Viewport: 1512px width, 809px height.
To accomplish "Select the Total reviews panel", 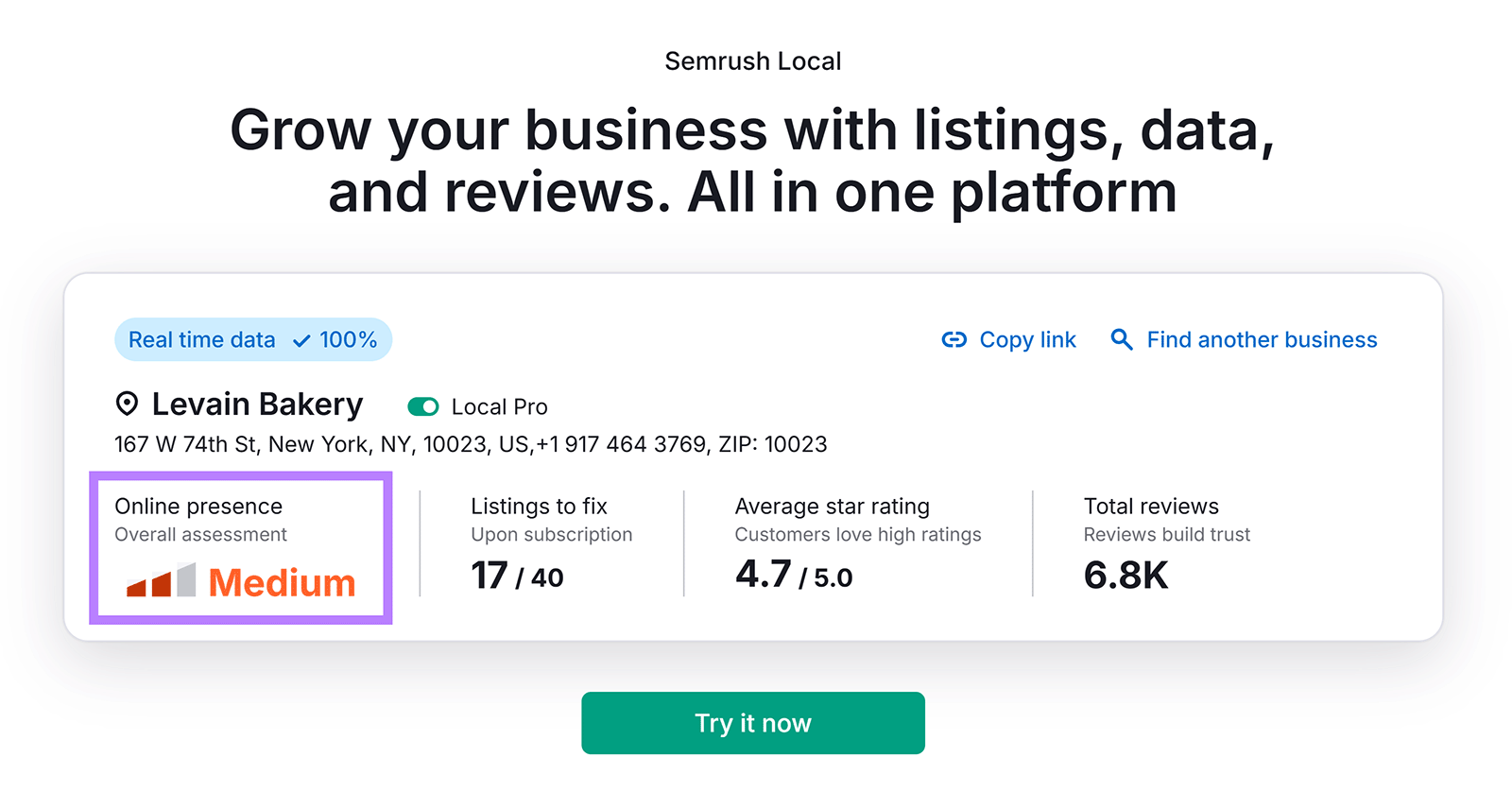I will pos(1167,543).
